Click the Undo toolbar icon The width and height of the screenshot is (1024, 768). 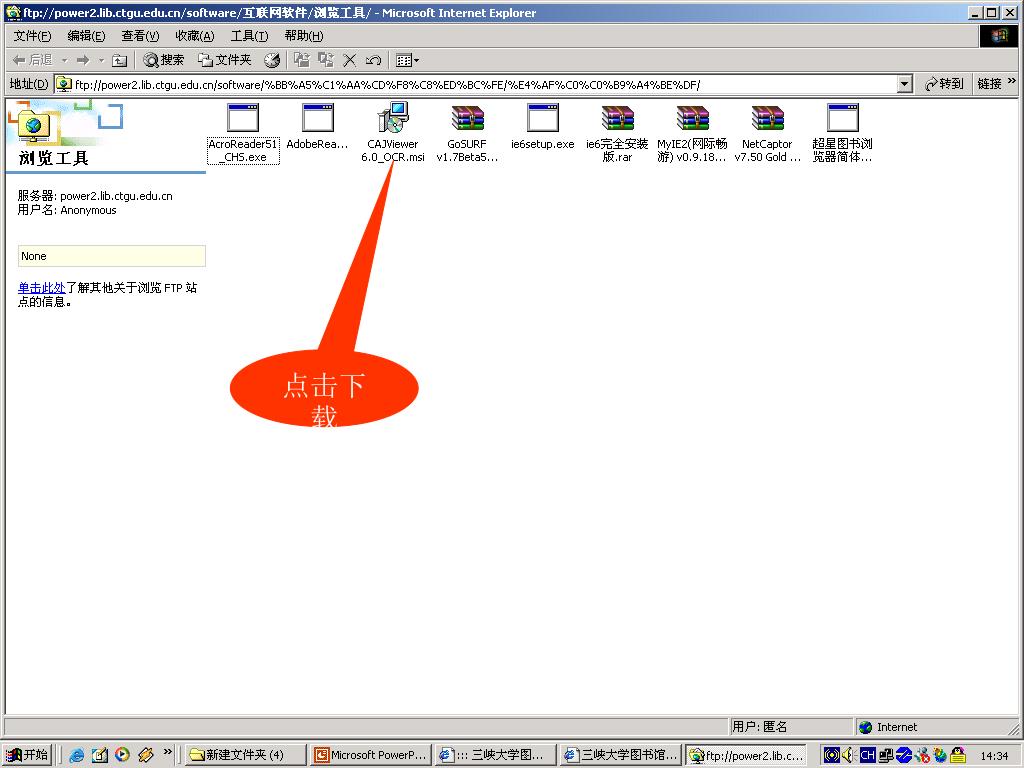pos(374,61)
